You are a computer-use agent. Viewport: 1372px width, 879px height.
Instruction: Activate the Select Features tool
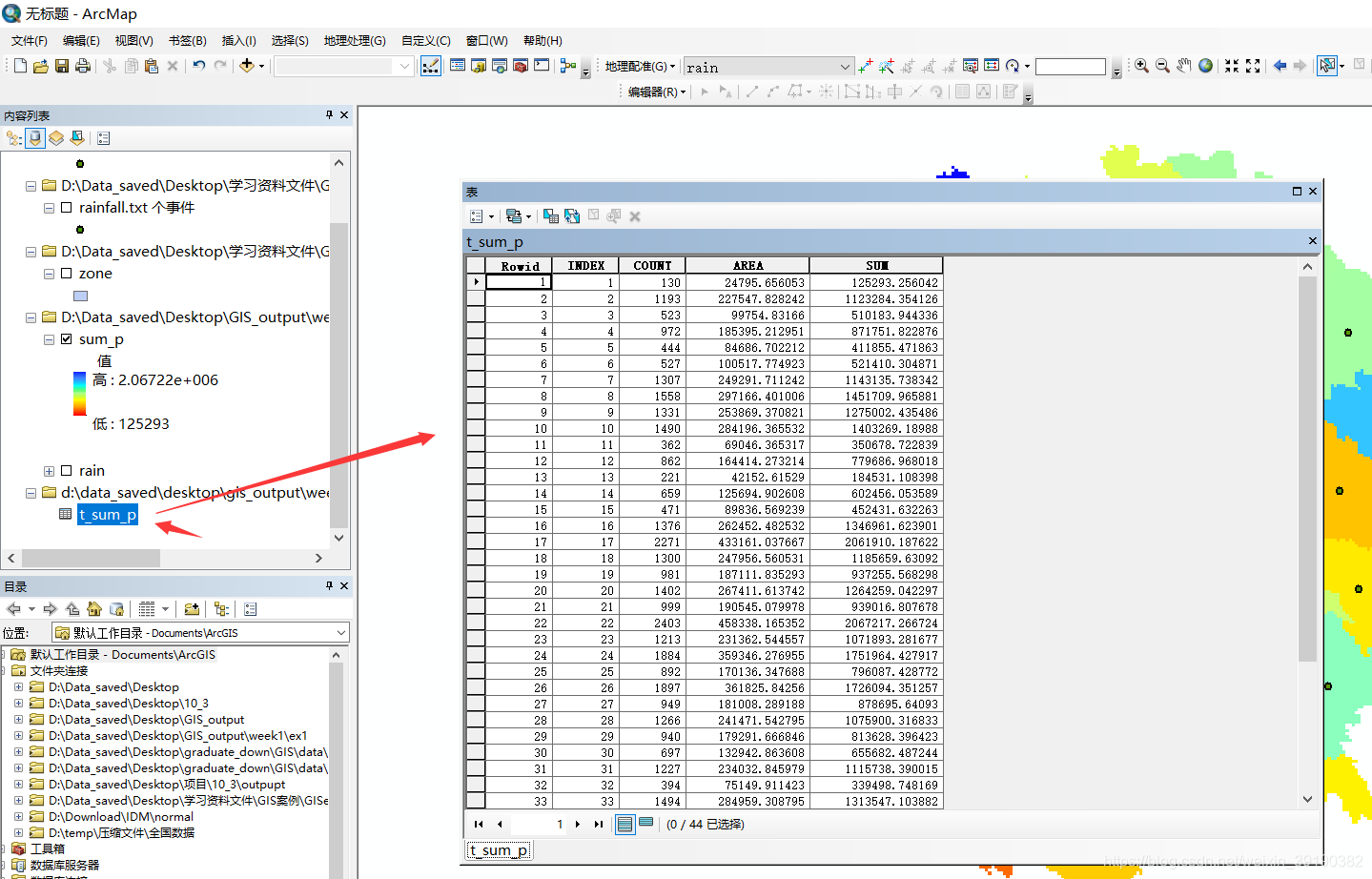(1327, 66)
